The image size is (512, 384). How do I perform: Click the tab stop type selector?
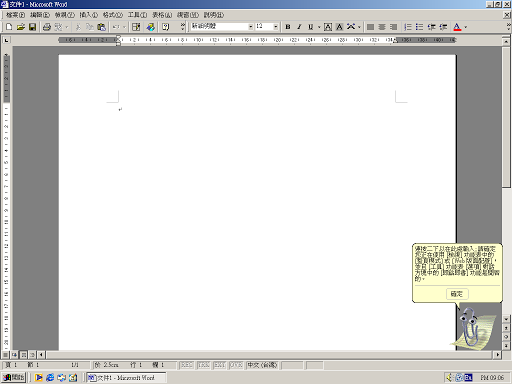pos(6,40)
